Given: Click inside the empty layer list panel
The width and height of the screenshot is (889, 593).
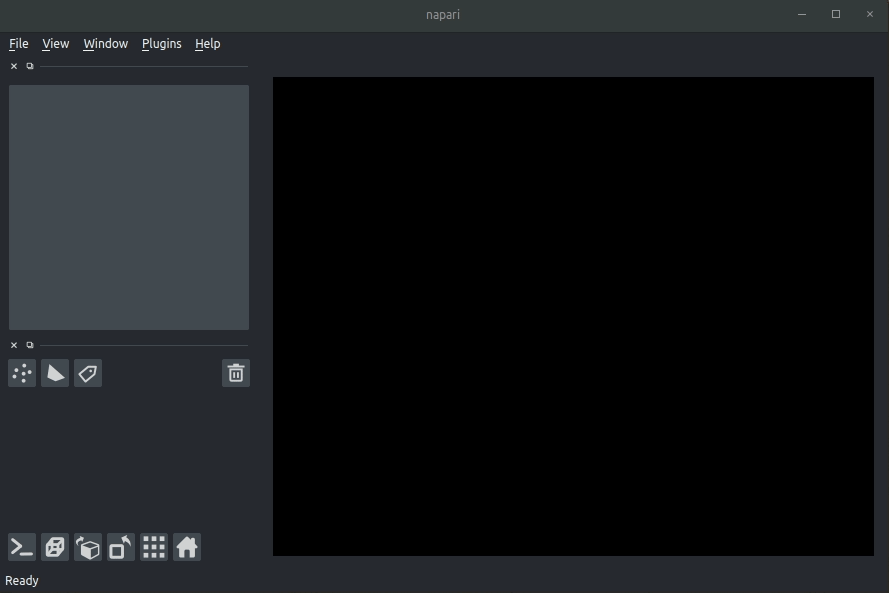Looking at the screenshot, I should coord(128,207).
